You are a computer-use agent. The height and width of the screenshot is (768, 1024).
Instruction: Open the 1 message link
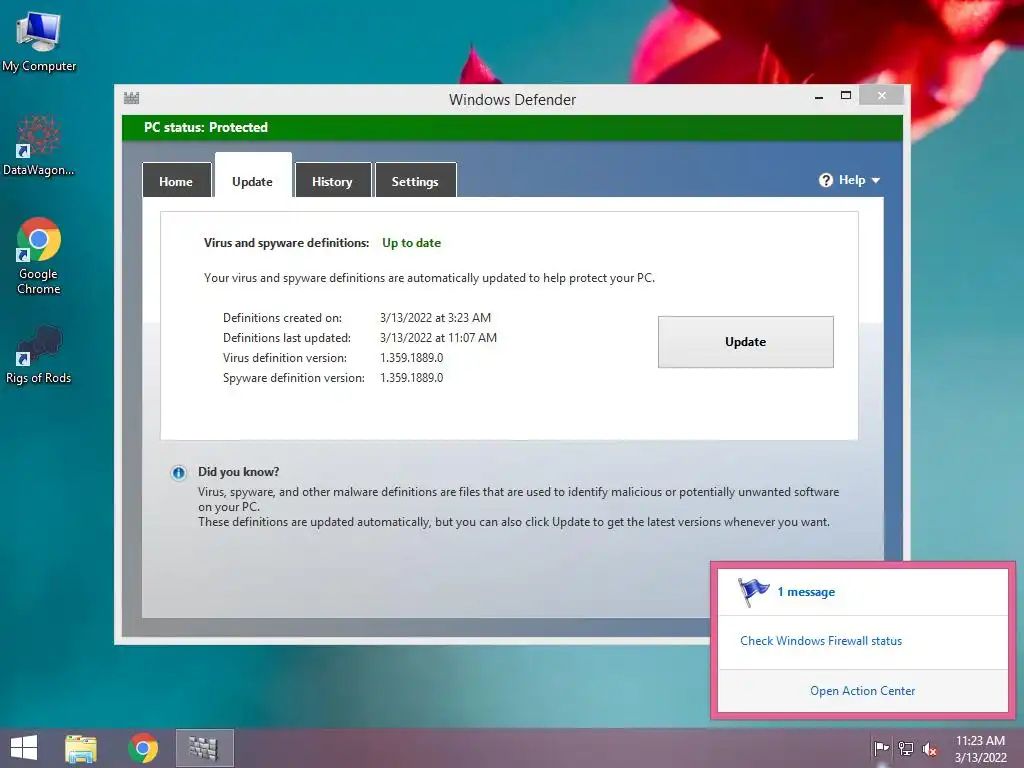click(x=806, y=592)
